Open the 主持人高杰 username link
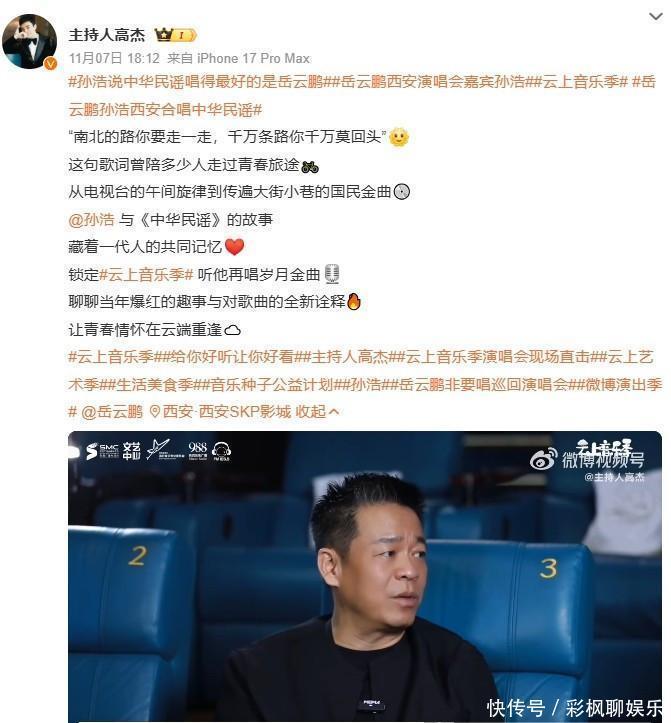This screenshot has width=671, height=723. coord(107,35)
